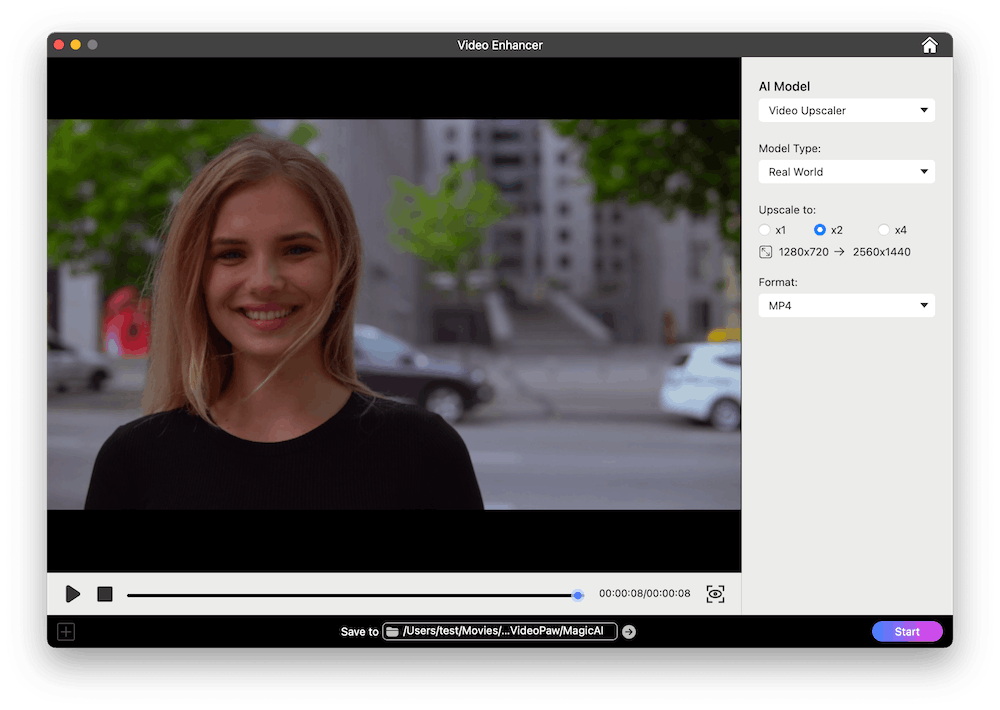Select the x2 upscale option

point(820,230)
